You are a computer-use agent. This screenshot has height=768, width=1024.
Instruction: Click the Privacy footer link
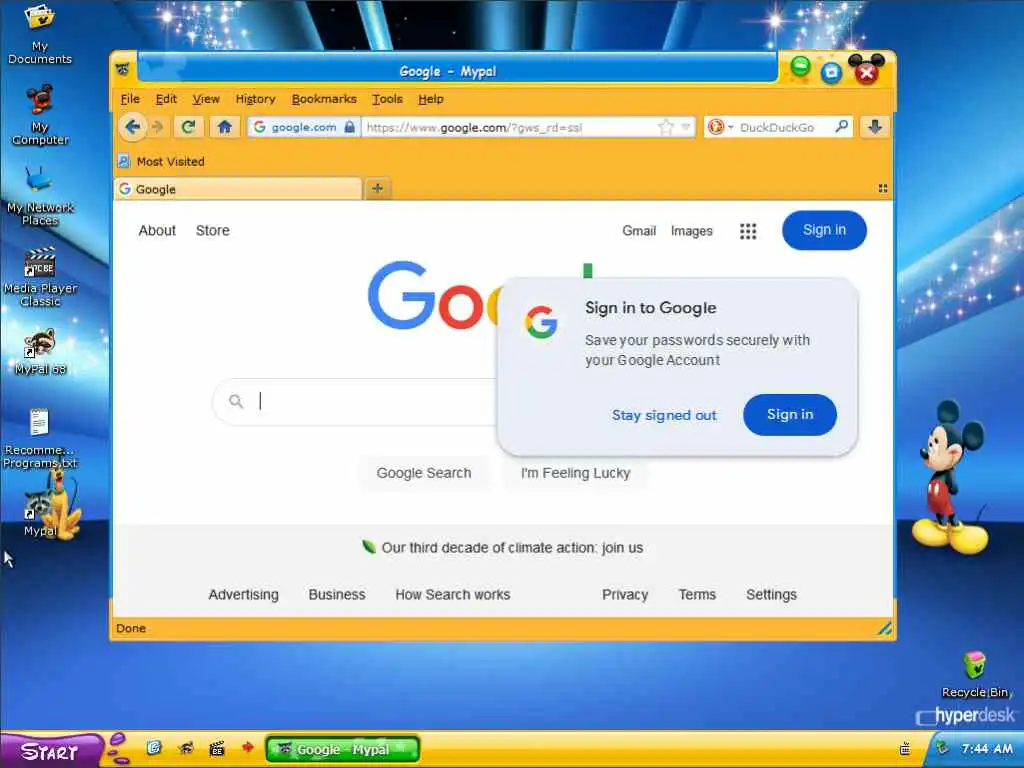coord(625,594)
